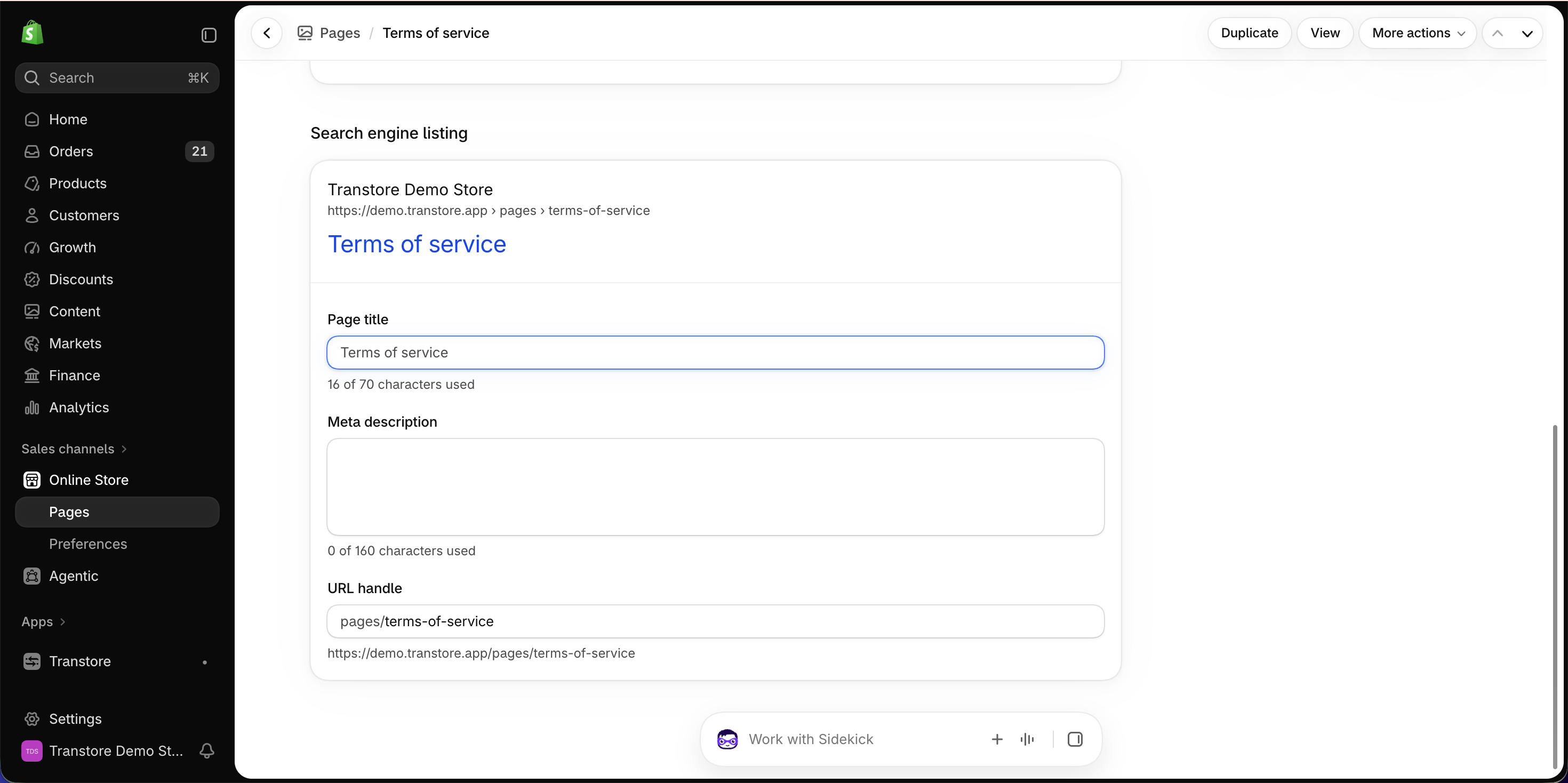Open the Transtore Demo Store account switcher
This screenshot has width=1568, height=783.
coord(103,750)
